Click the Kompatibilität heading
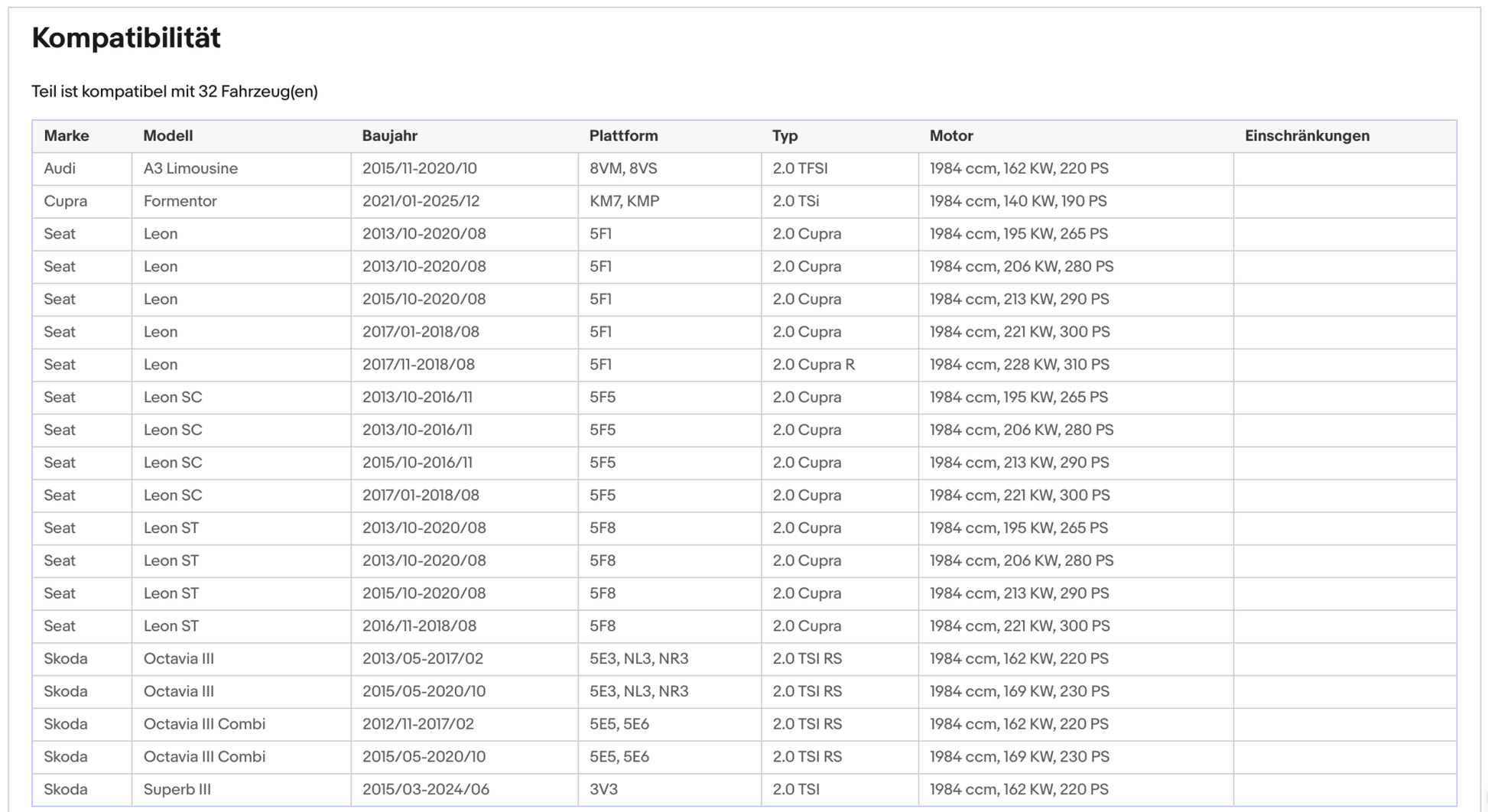The image size is (1488, 812). click(x=126, y=37)
